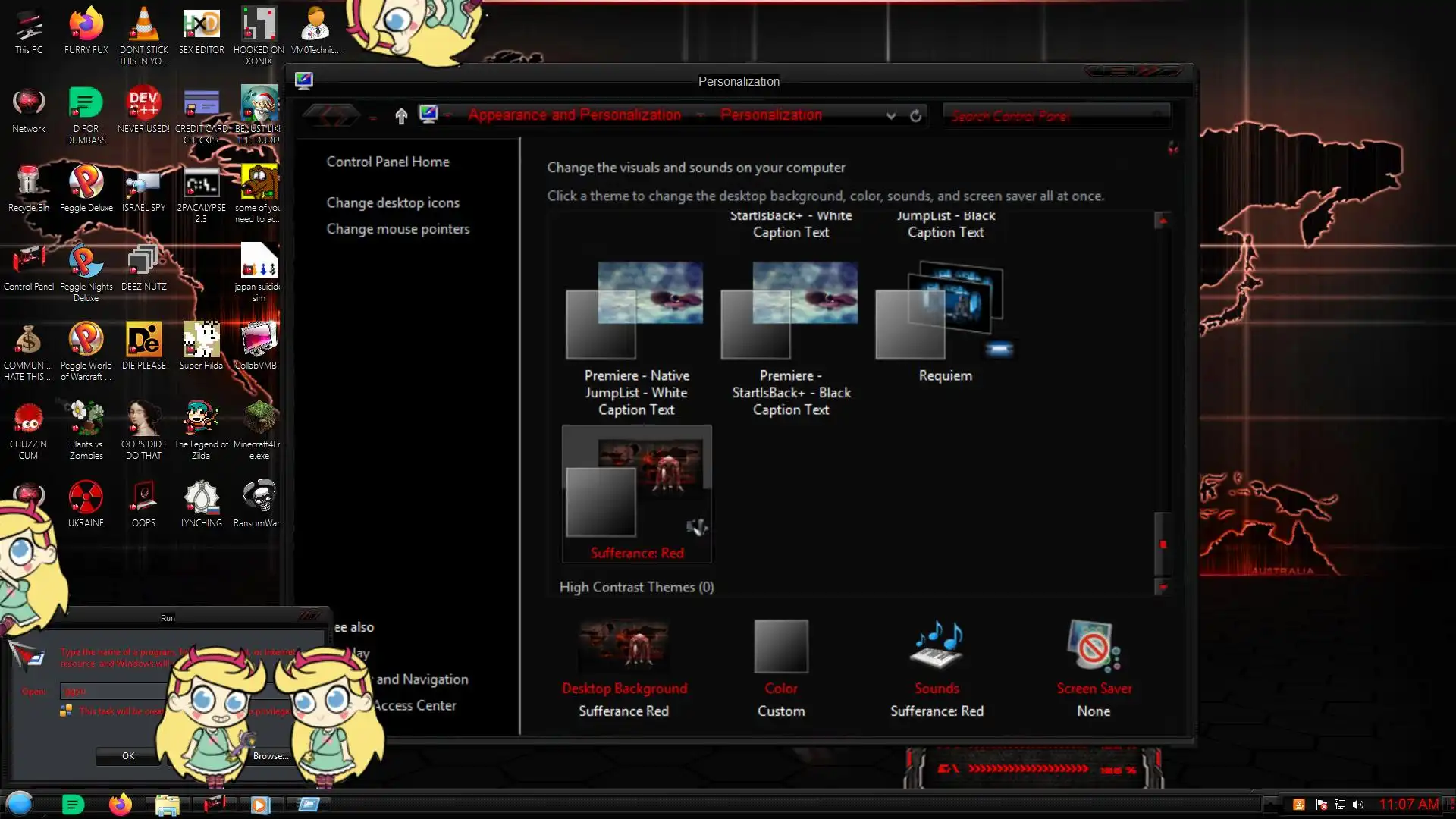This screenshot has width=1456, height=819.
Task: Expand the hidden system tray icons arrow
Action: pyautogui.click(x=1272, y=805)
